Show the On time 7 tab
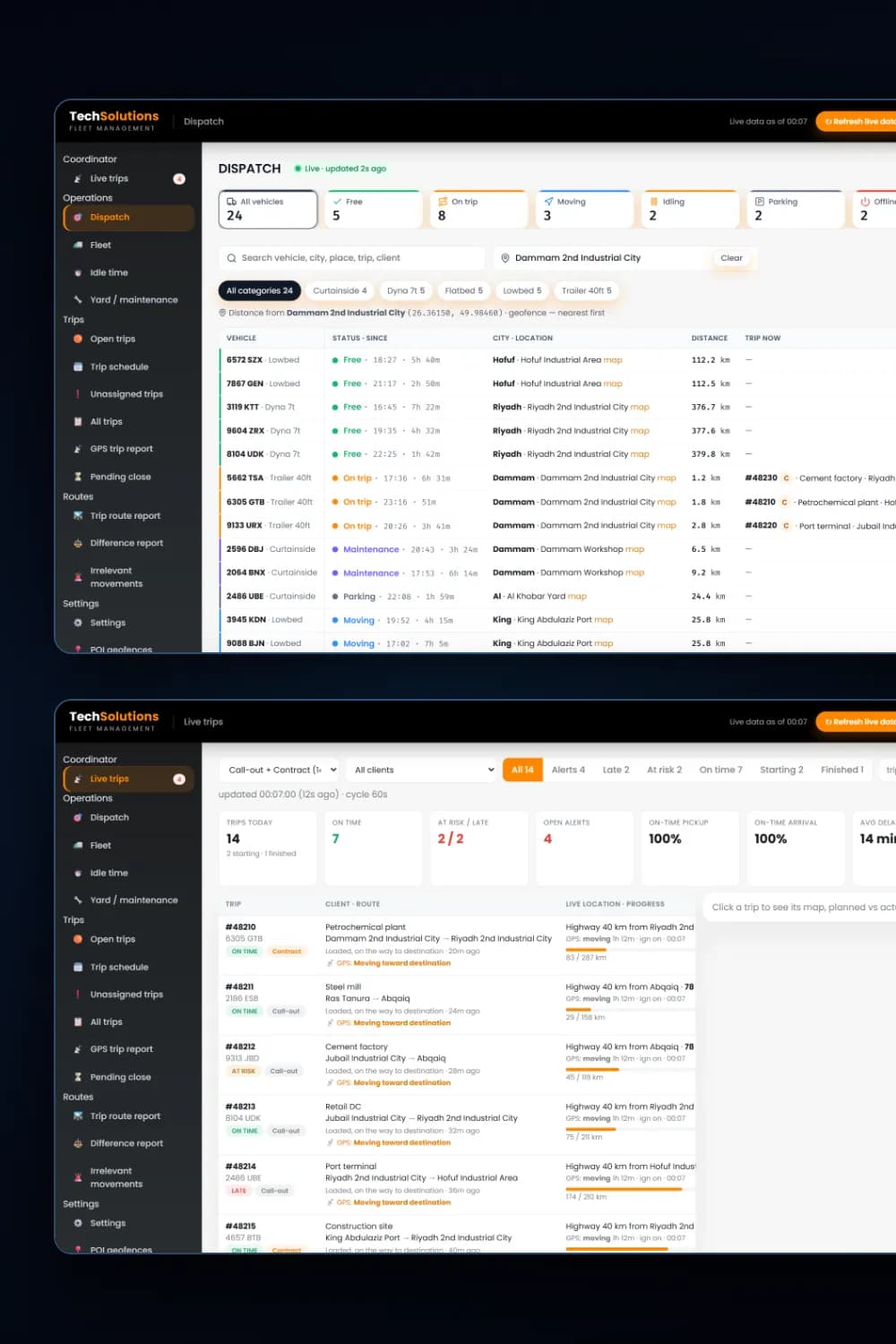The height and width of the screenshot is (1344, 896). 720,770
